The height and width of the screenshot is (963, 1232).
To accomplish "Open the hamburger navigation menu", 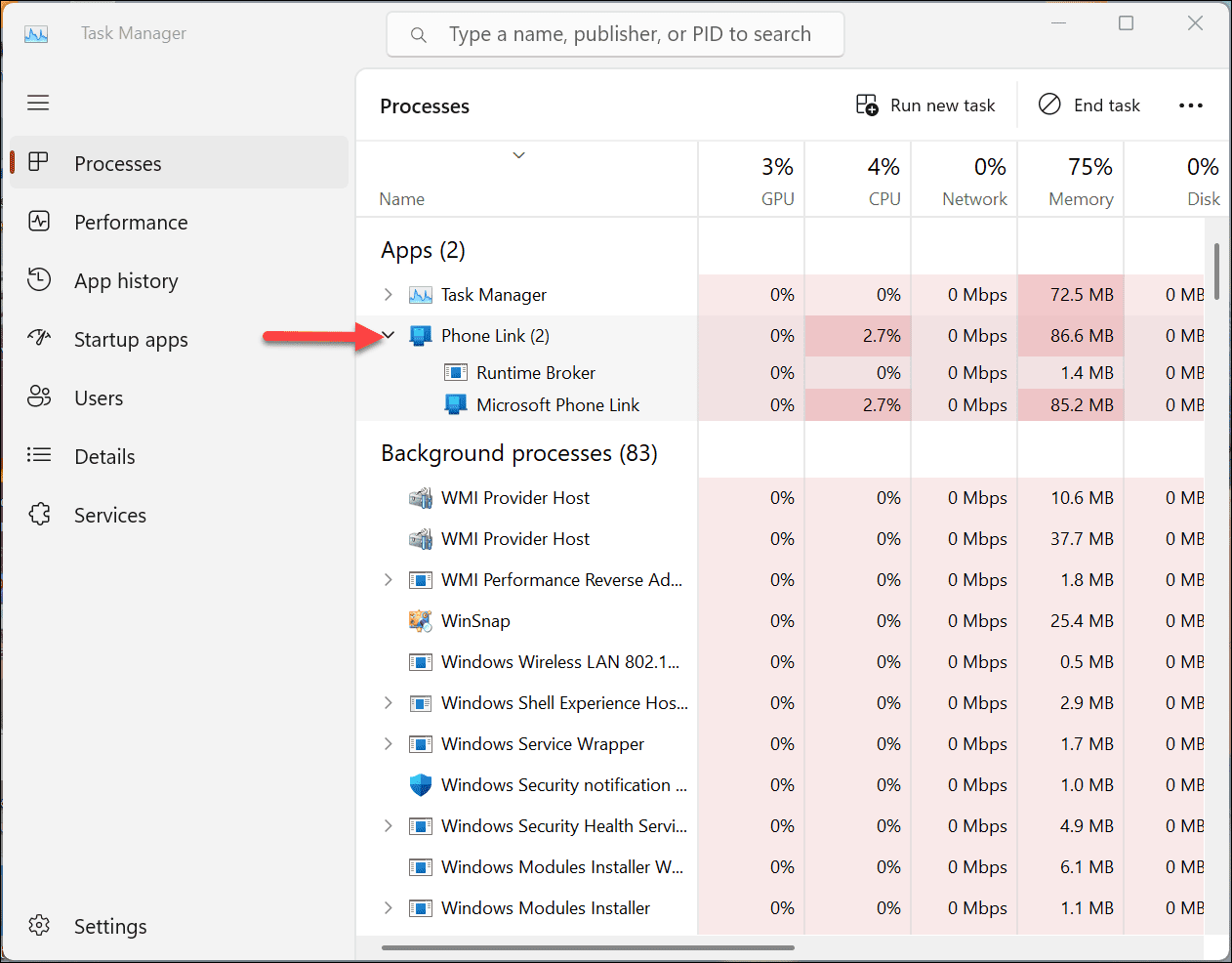I will point(38,103).
